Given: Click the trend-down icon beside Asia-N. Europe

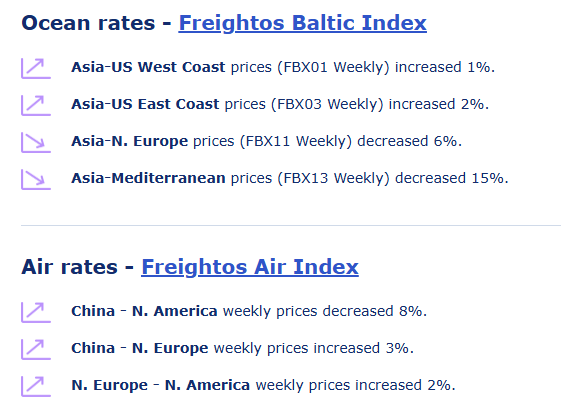Looking at the screenshot, I should (36, 142).
